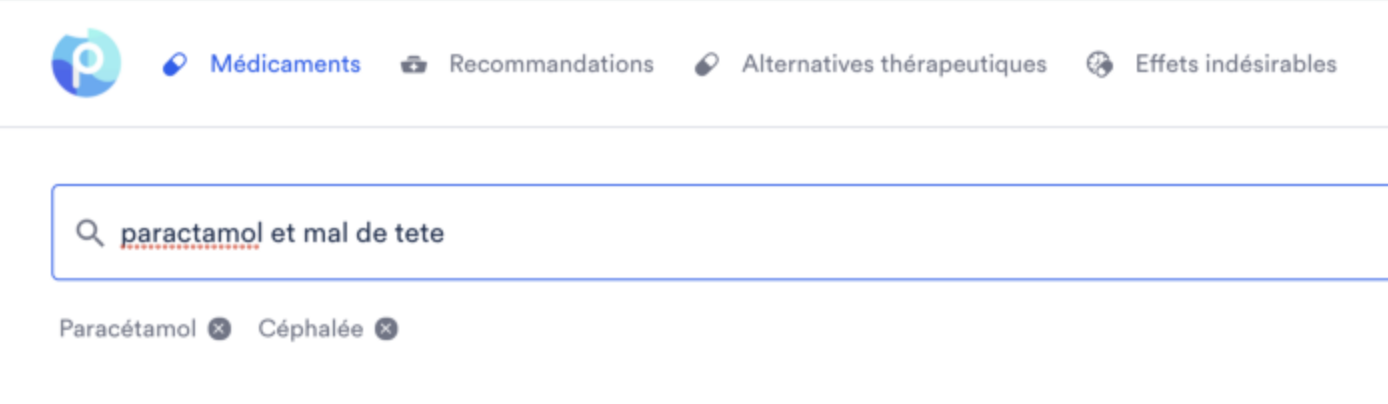The width and height of the screenshot is (1388, 404).
Task: Open the Médicaments tab
Action: click(x=285, y=64)
